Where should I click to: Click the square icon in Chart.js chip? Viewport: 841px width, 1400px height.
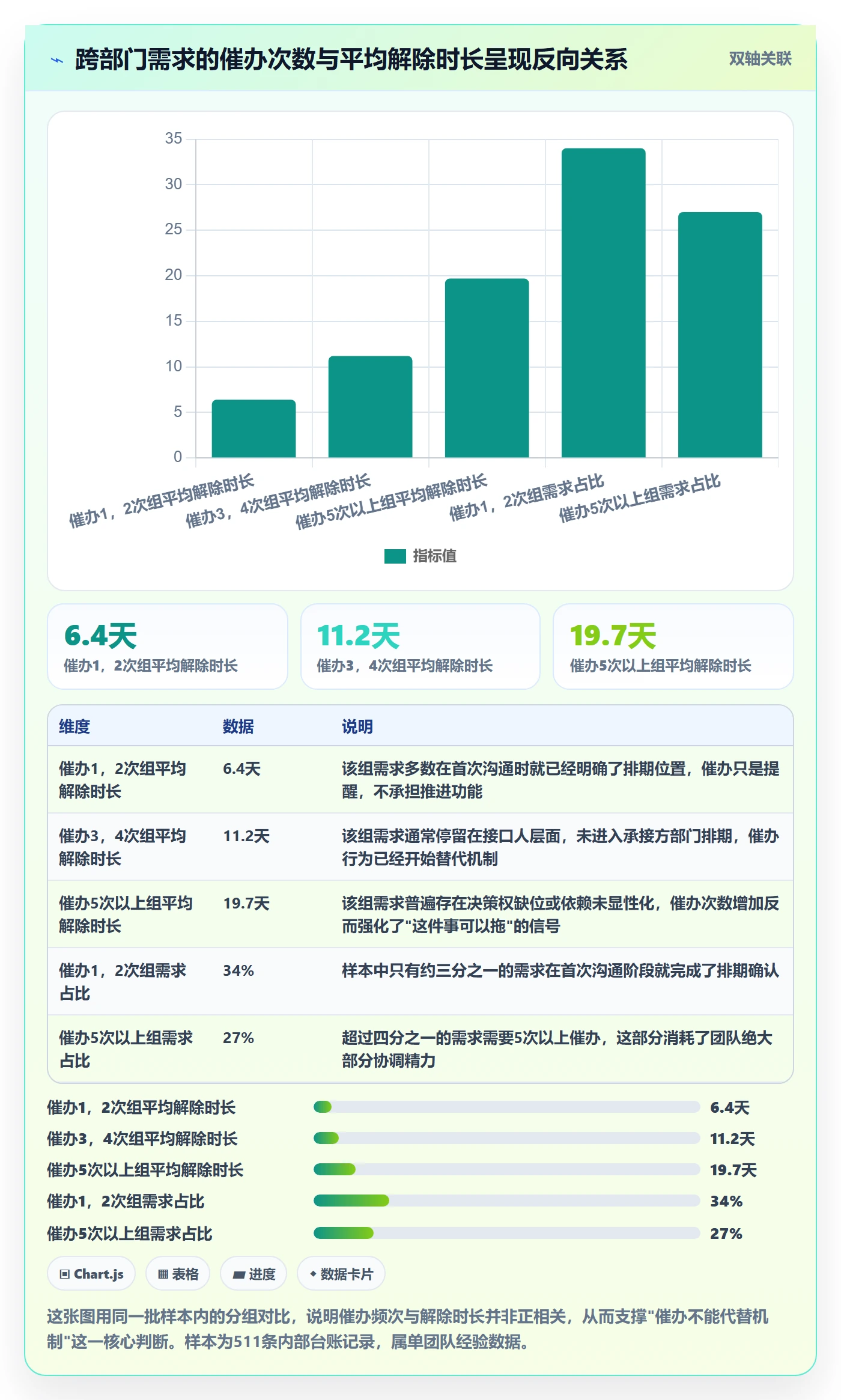[x=65, y=1274]
